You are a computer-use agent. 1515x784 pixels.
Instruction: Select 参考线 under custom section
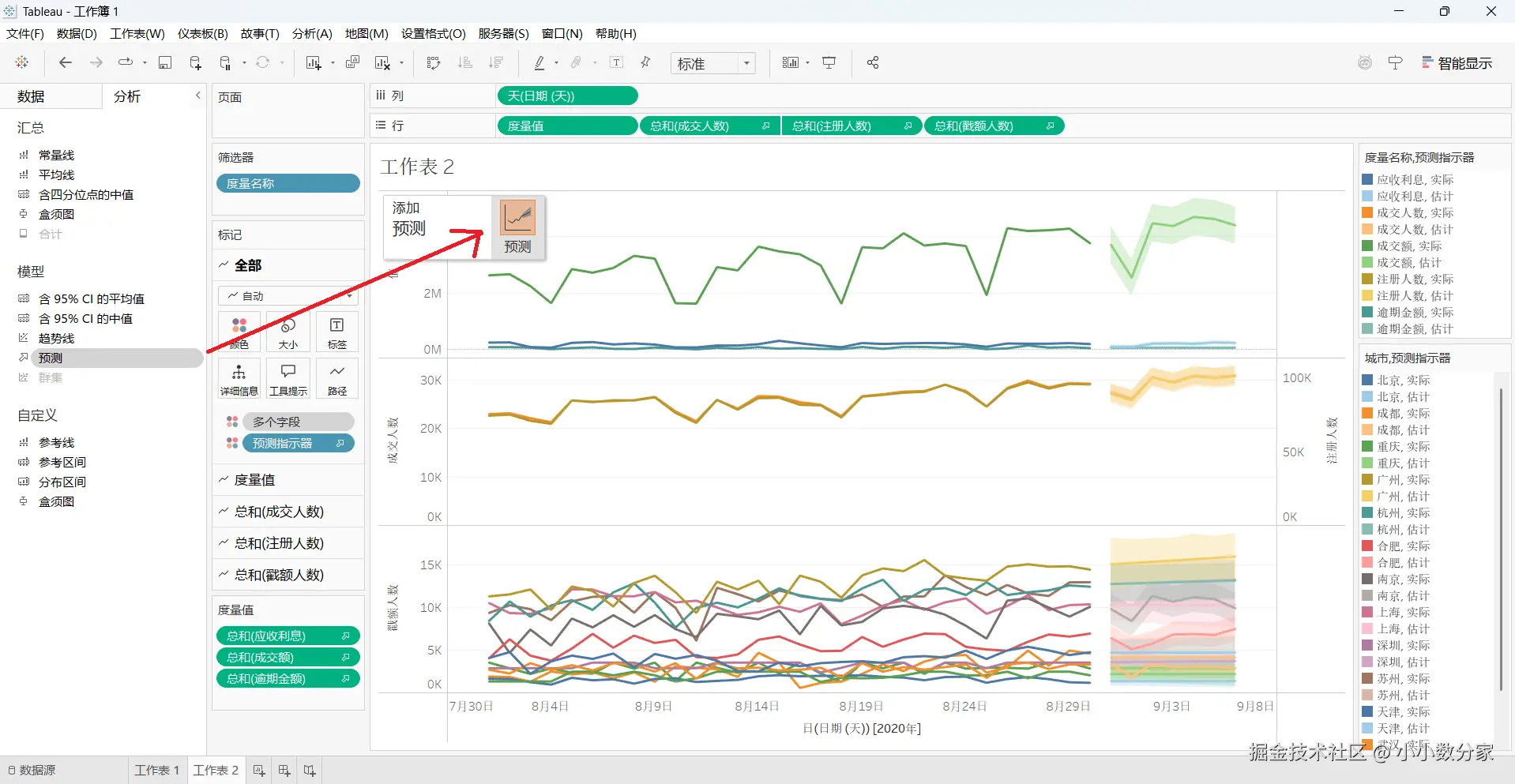click(57, 442)
